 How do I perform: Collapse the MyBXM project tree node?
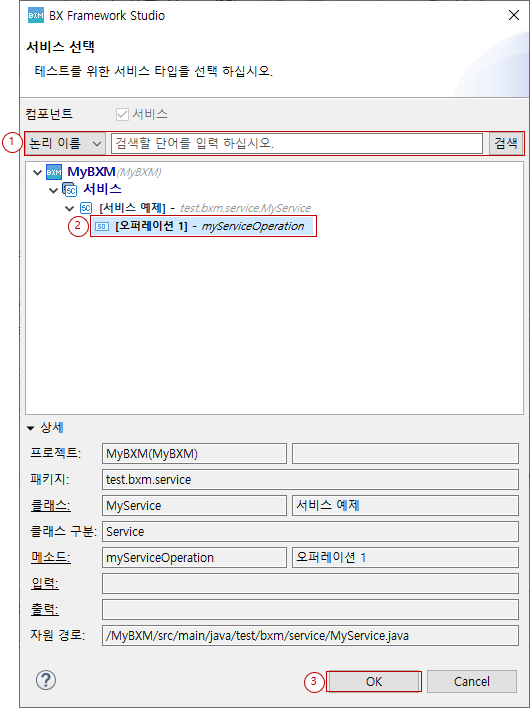37,172
